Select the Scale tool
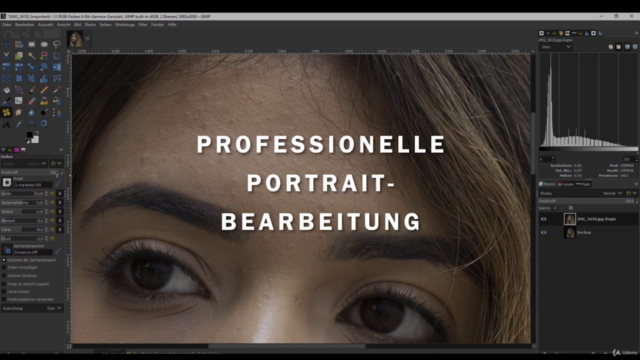640x360 pixels. click(x=31, y=67)
